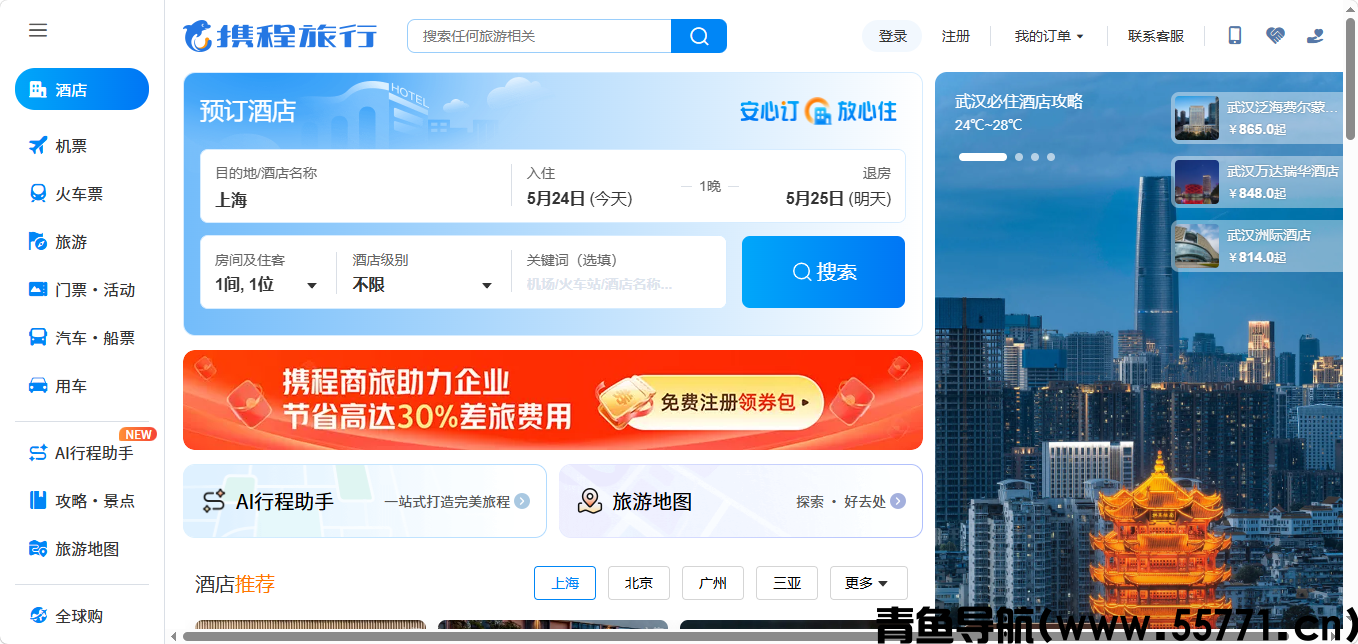
Task: Select the 广州 recommendation tab
Action: [x=713, y=583]
